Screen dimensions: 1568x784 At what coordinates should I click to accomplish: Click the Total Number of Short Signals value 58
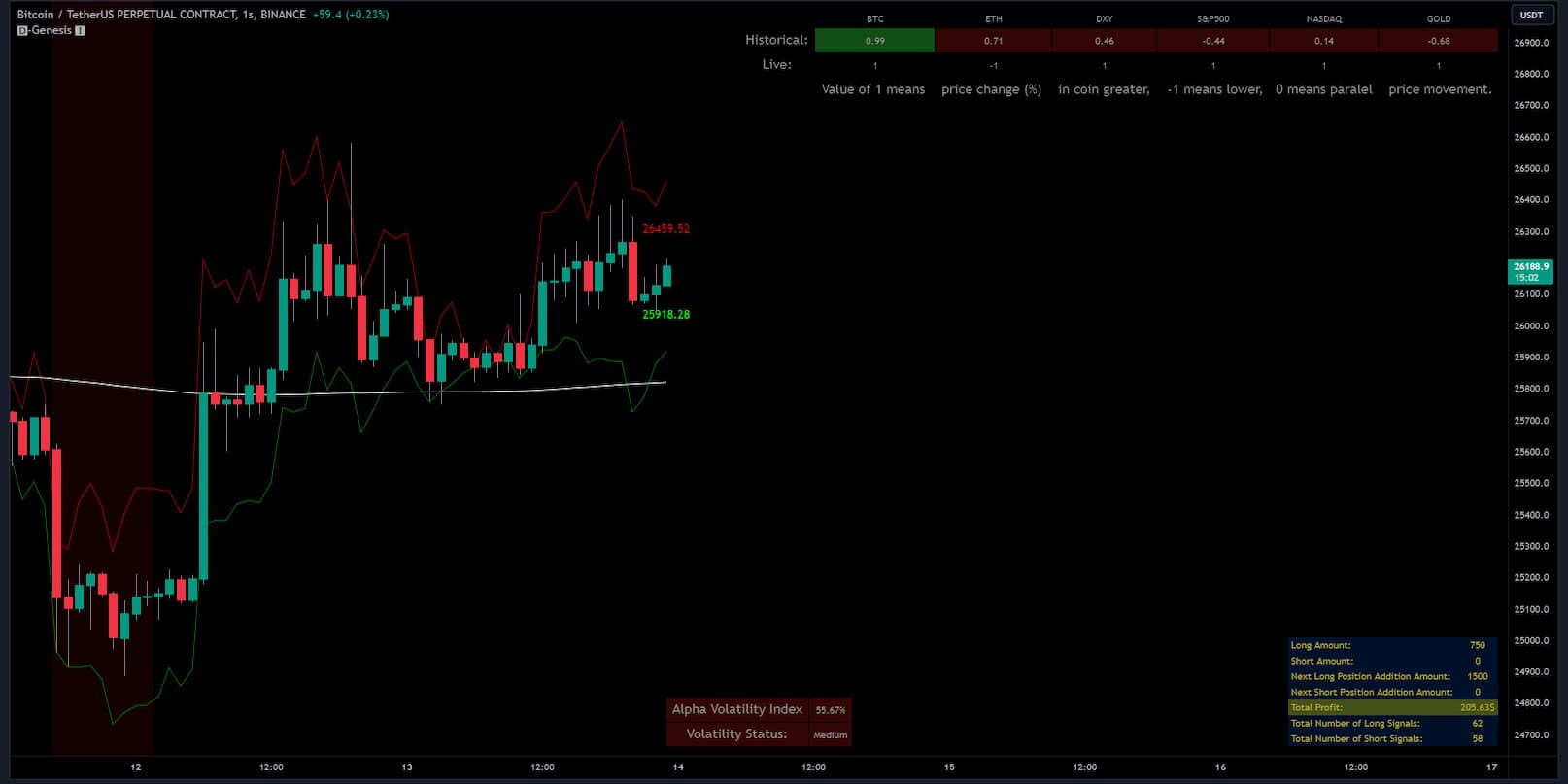pyautogui.click(x=1477, y=738)
